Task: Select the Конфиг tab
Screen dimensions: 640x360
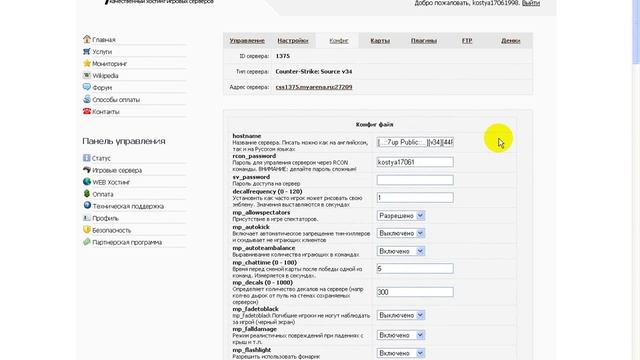Action: (x=339, y=41)
